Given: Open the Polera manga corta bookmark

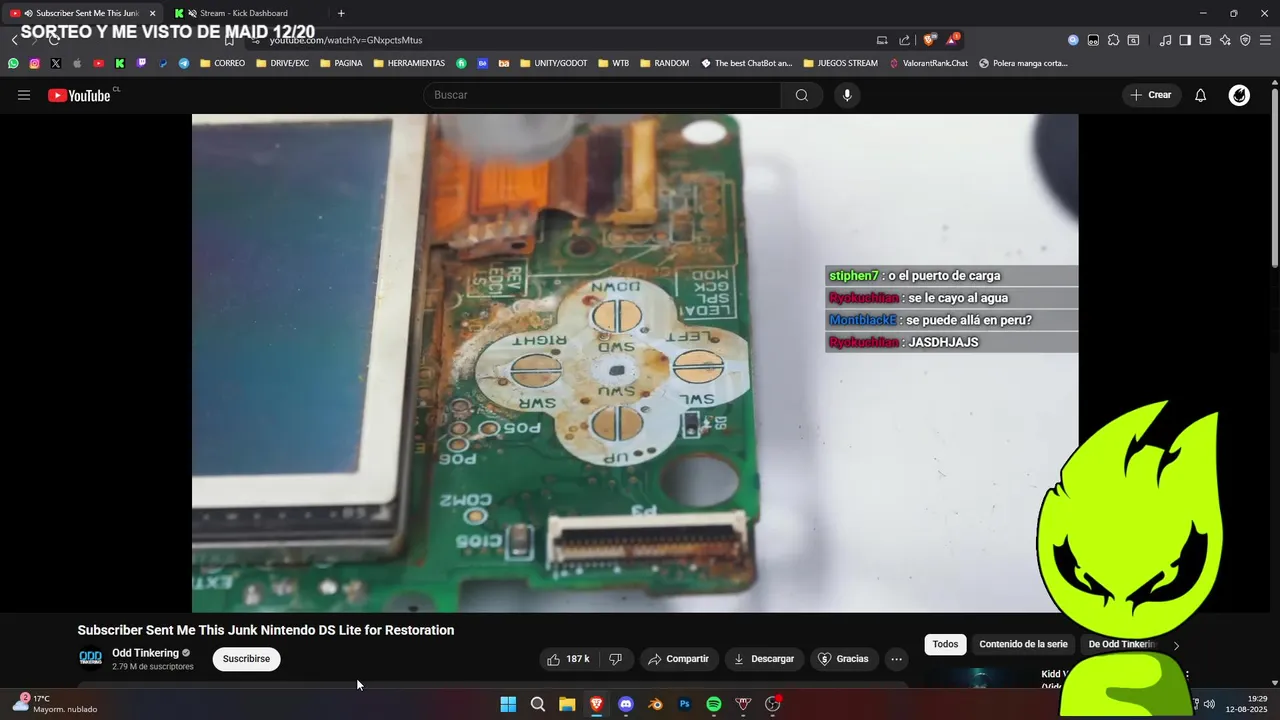Looking at the screenshot, I should (x=1023, y=63).
